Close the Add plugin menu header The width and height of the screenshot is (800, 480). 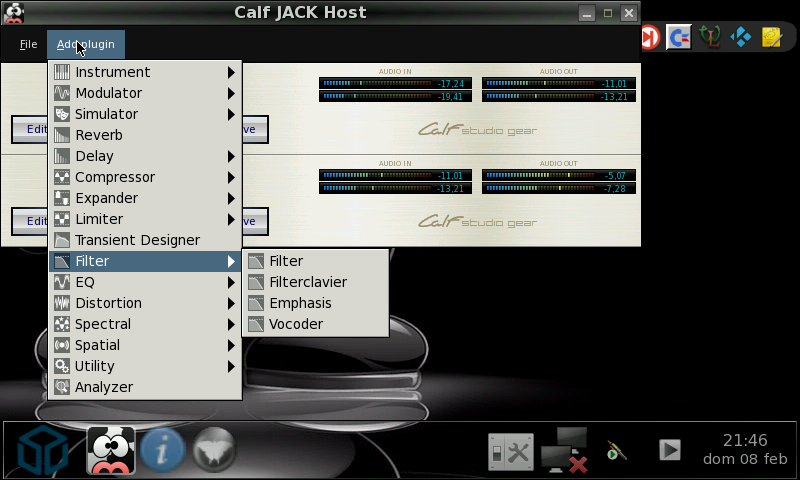coord(86,44)
